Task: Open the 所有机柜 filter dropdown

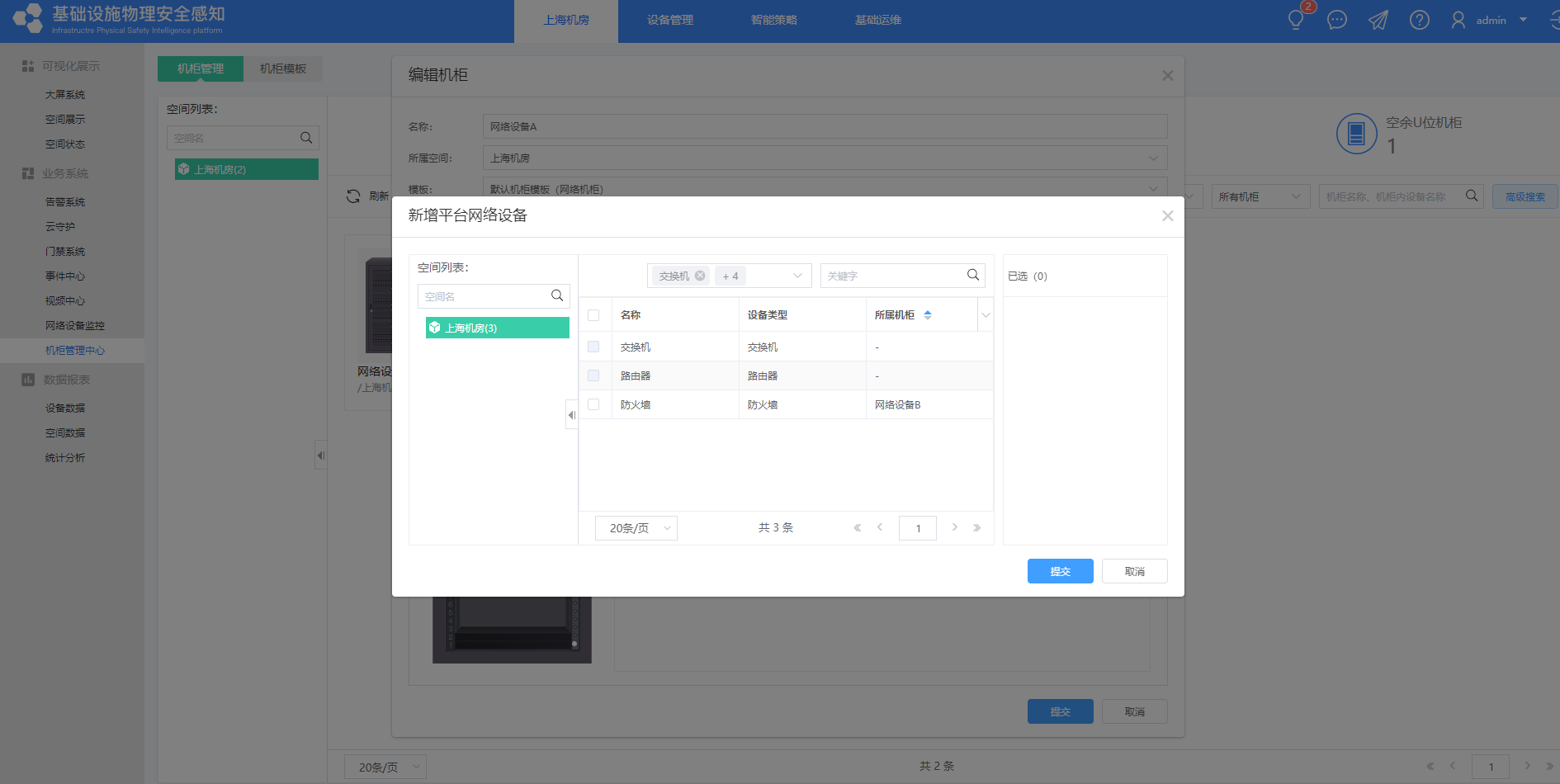Action: 1260,196
